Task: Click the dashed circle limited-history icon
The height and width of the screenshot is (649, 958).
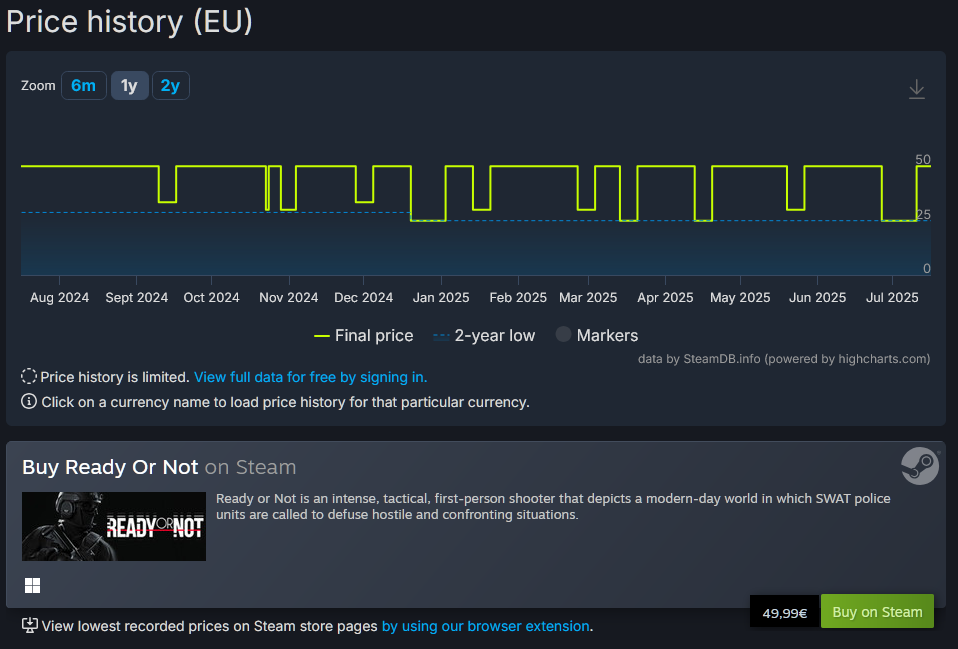Action: tap(29, 376)
